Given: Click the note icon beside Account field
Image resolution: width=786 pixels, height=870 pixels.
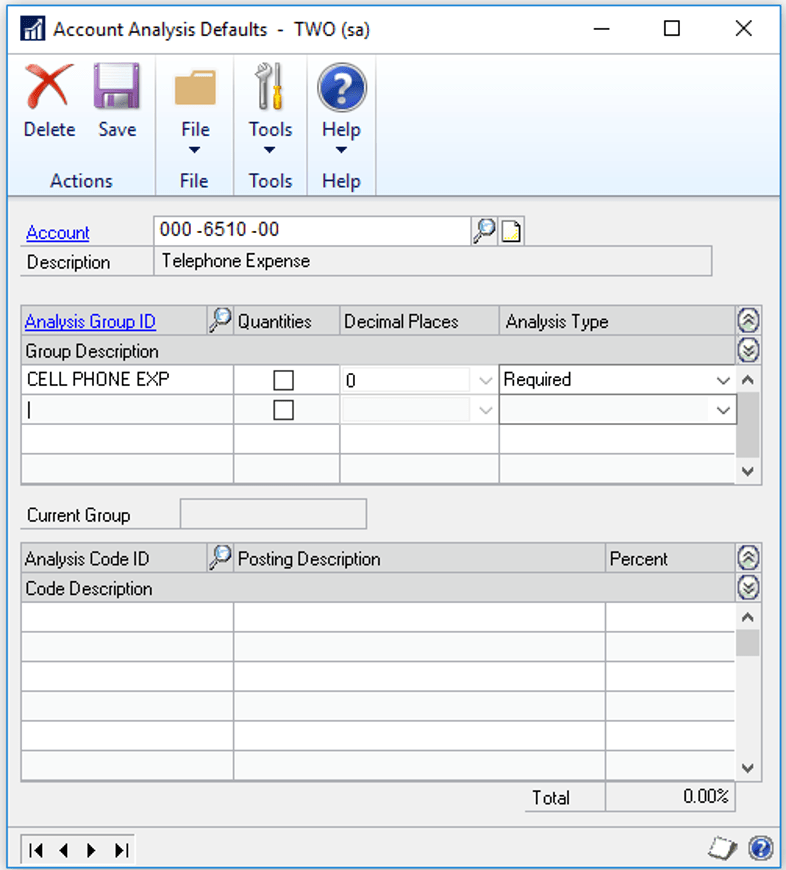Looking at the screenshot, I should (511, 232).
